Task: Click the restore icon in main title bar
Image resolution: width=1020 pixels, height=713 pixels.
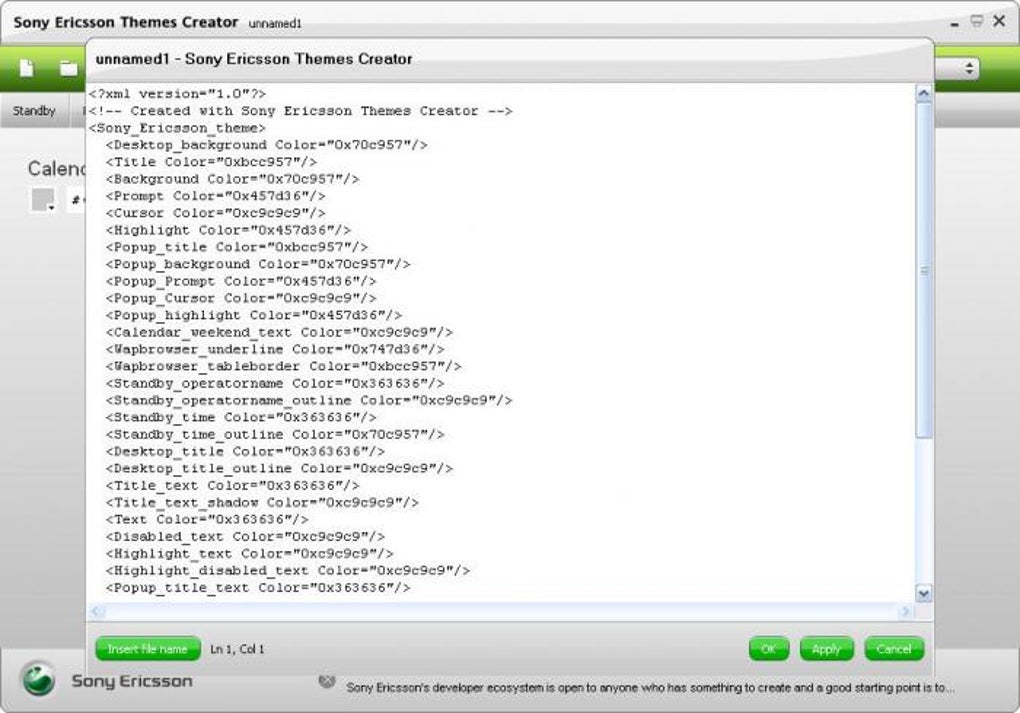Action: (x=976, y=21)
